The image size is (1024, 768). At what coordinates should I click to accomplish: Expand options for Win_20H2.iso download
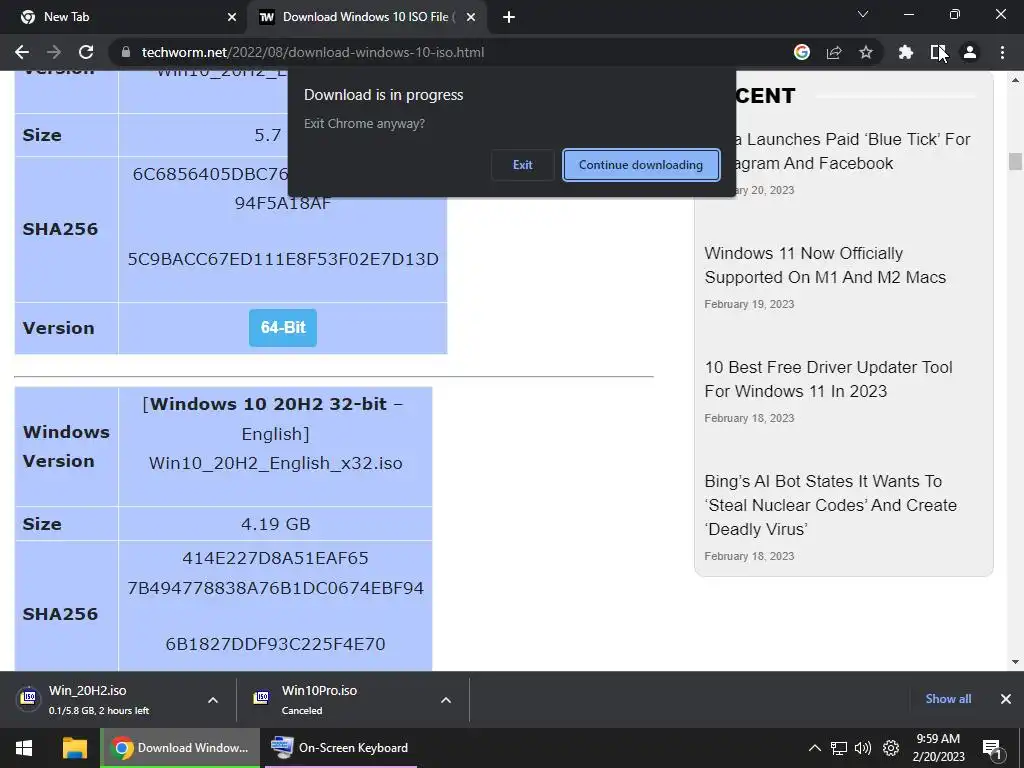tap(213, 700)
